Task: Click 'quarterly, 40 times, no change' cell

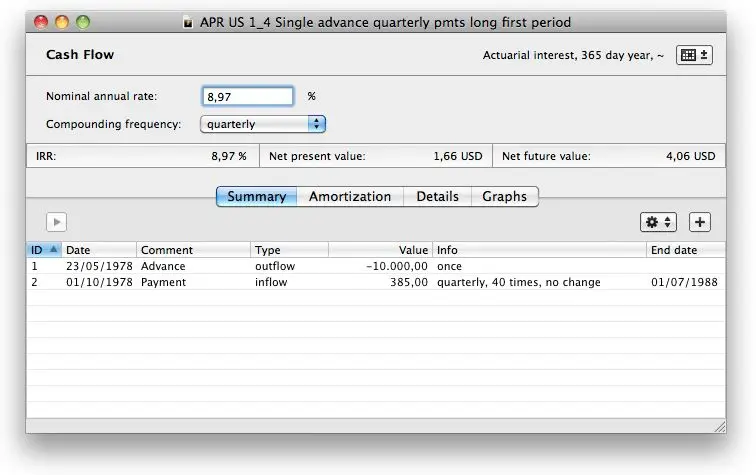Action: click(x=519, y=282)
